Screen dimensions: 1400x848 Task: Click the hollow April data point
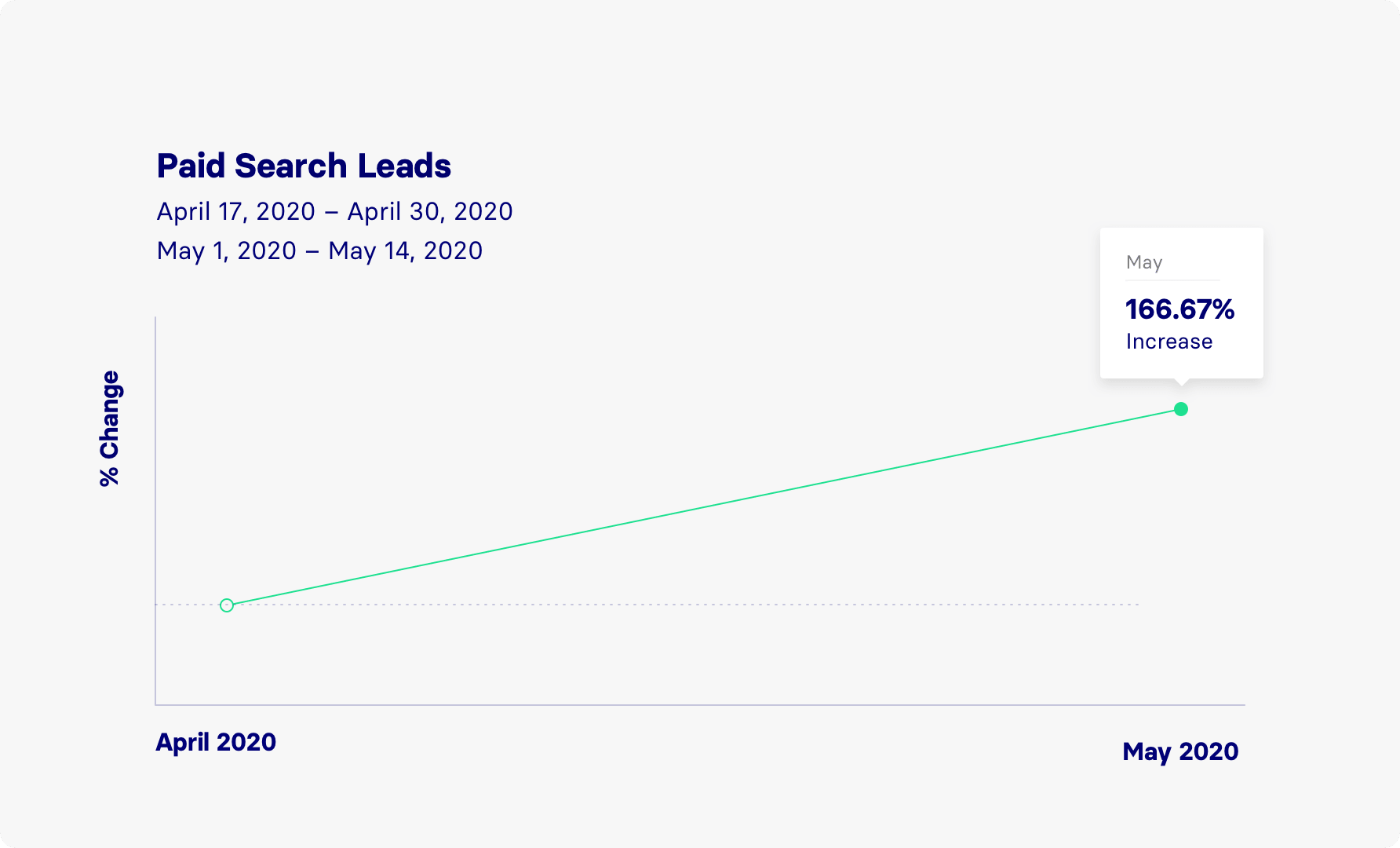(x=227, y=605)
